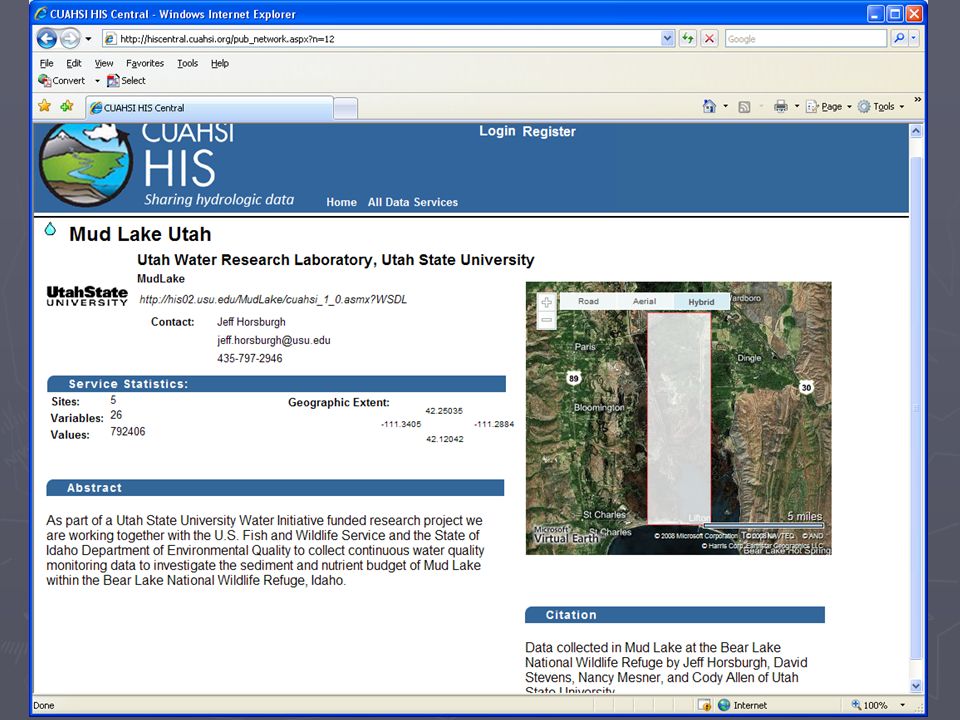Open the View menu
This screenshot has height=720, width=960.
(103, 63)
